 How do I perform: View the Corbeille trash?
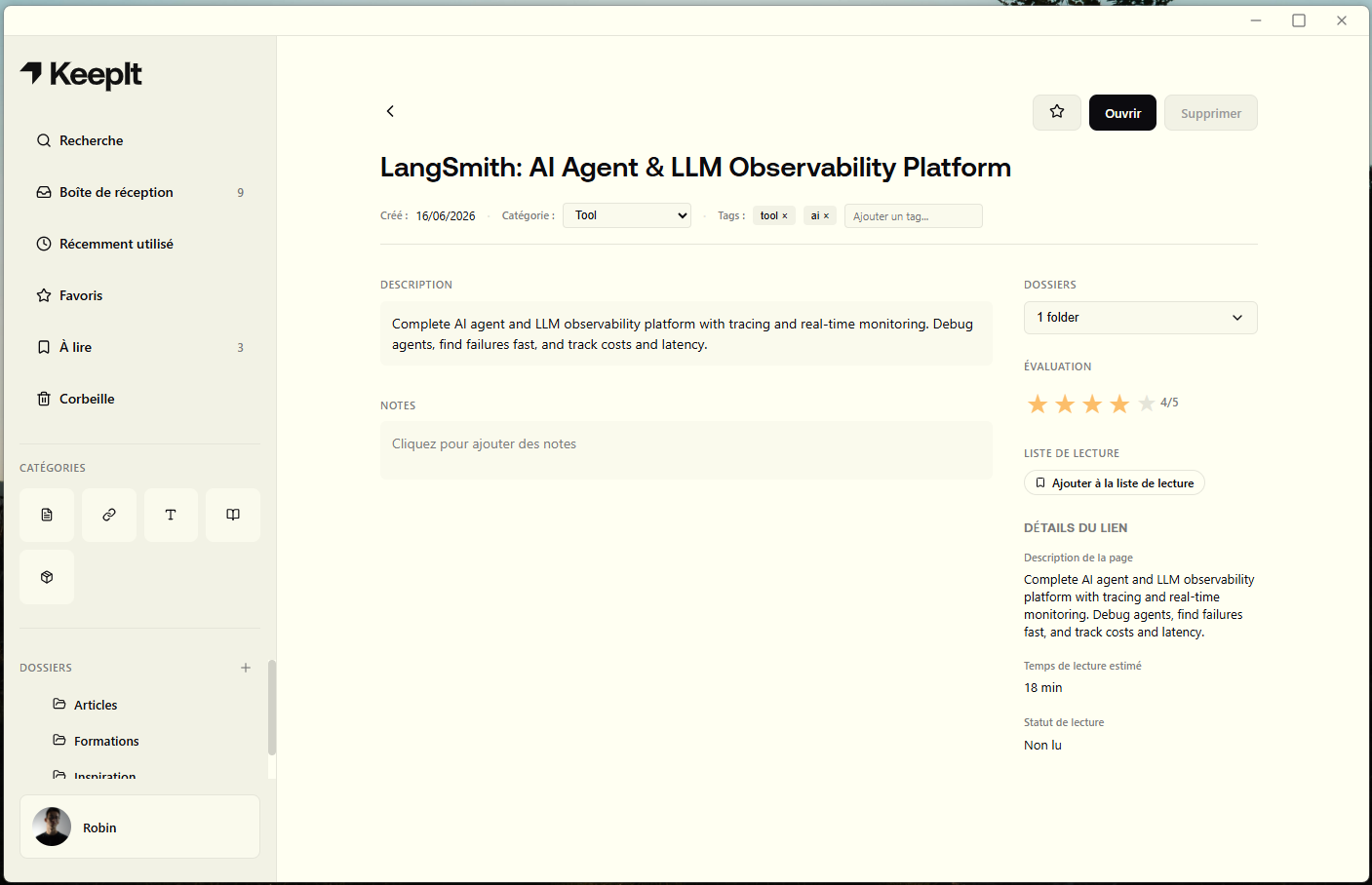(x=139, y=399)
